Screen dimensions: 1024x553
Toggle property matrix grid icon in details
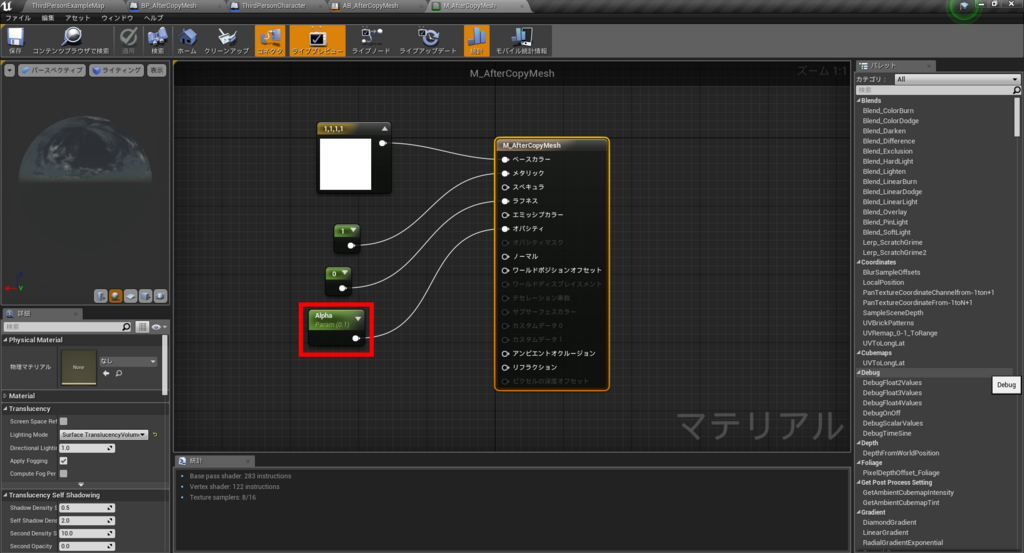coord(142,326)
